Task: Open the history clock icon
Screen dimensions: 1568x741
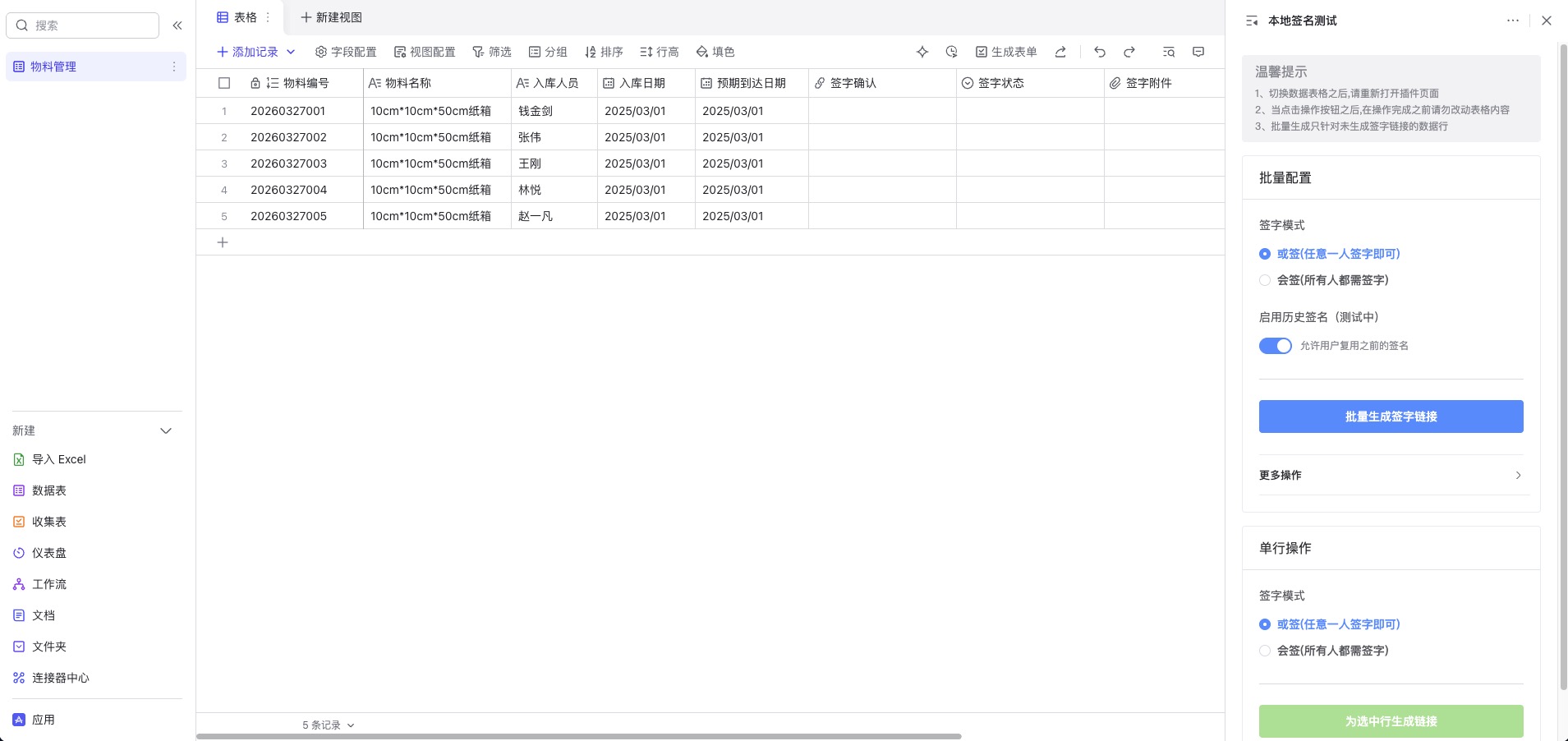Action: 951,52
